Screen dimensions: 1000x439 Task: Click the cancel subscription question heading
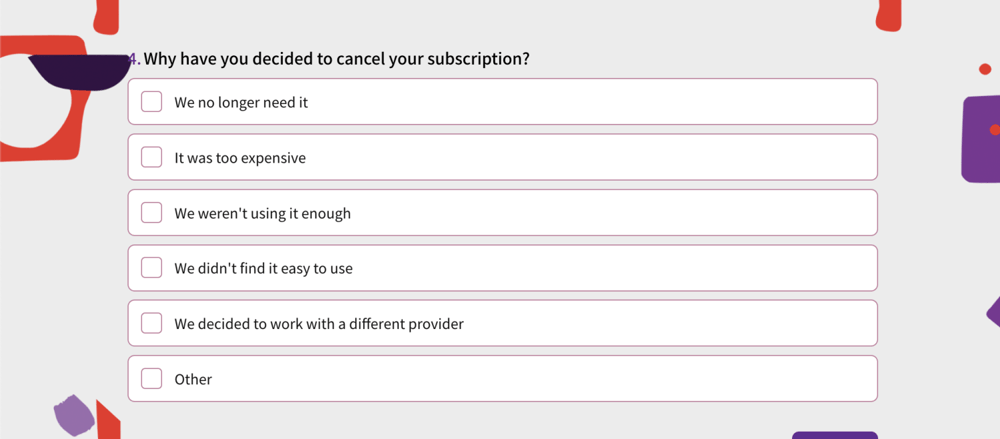coord(336,59)
